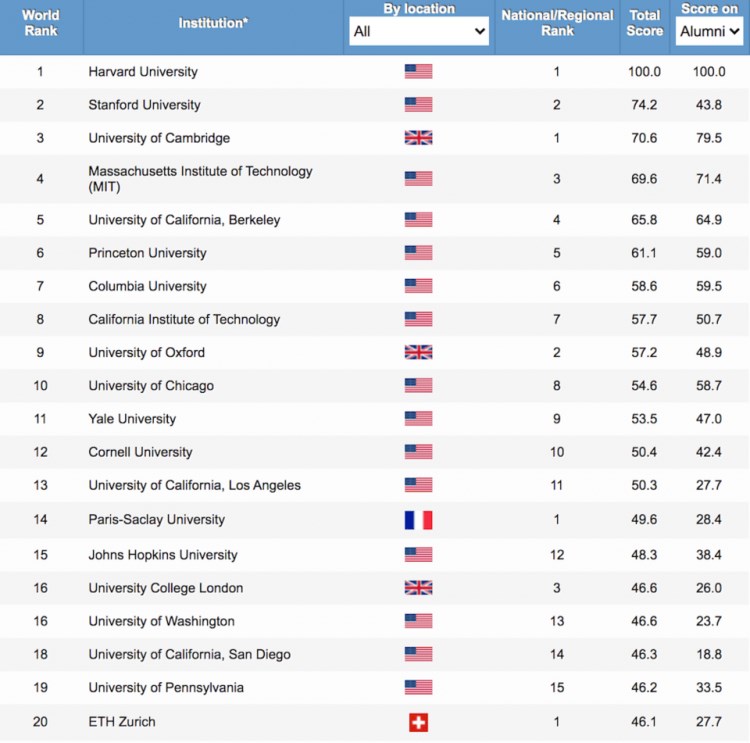This screenshot has width=750, height=743.
Task: Click the flag in UC Los Angeles row
Action: (419, 485)
